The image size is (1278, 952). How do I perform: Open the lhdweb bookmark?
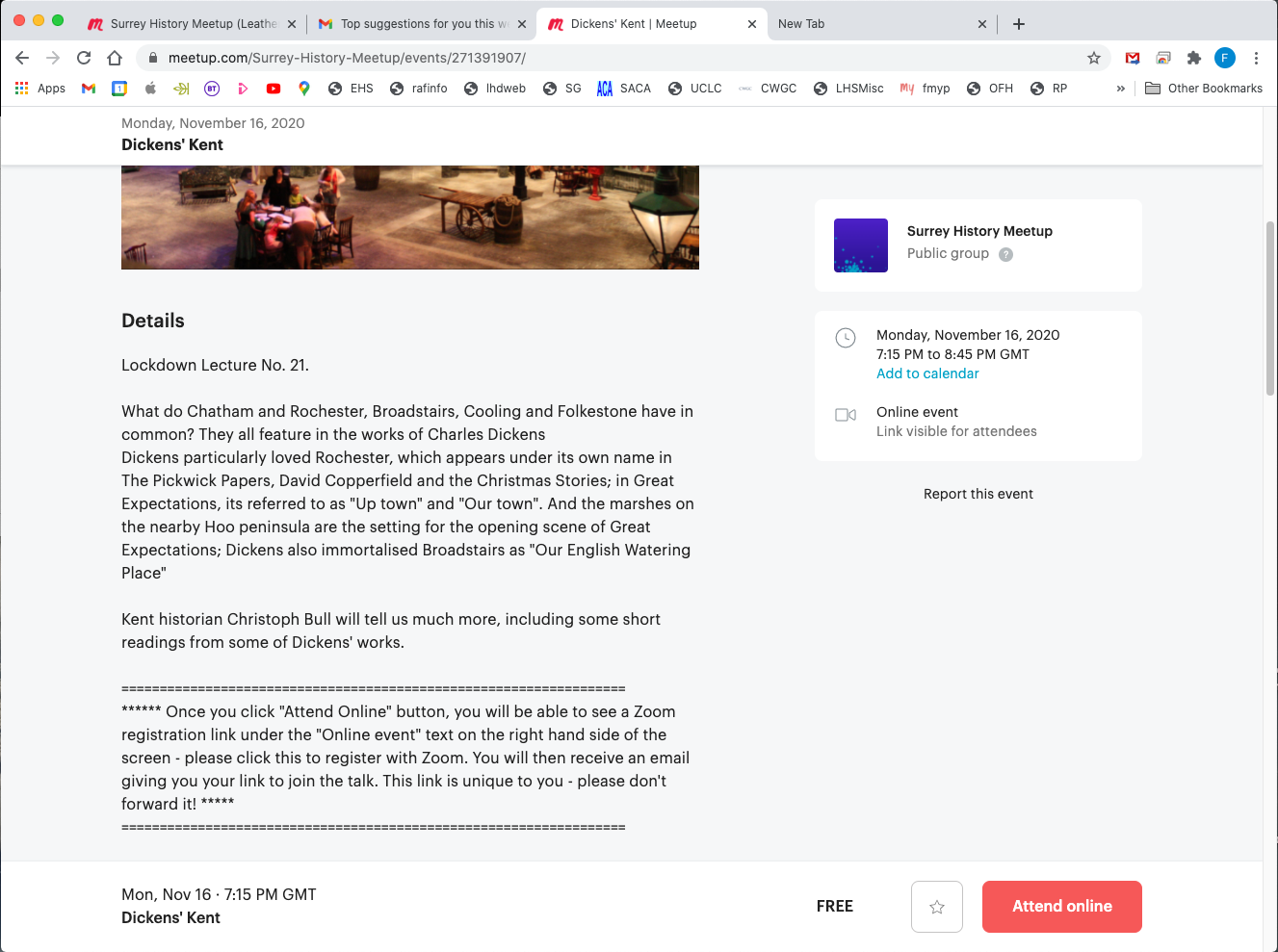click(x=495, y=89)
